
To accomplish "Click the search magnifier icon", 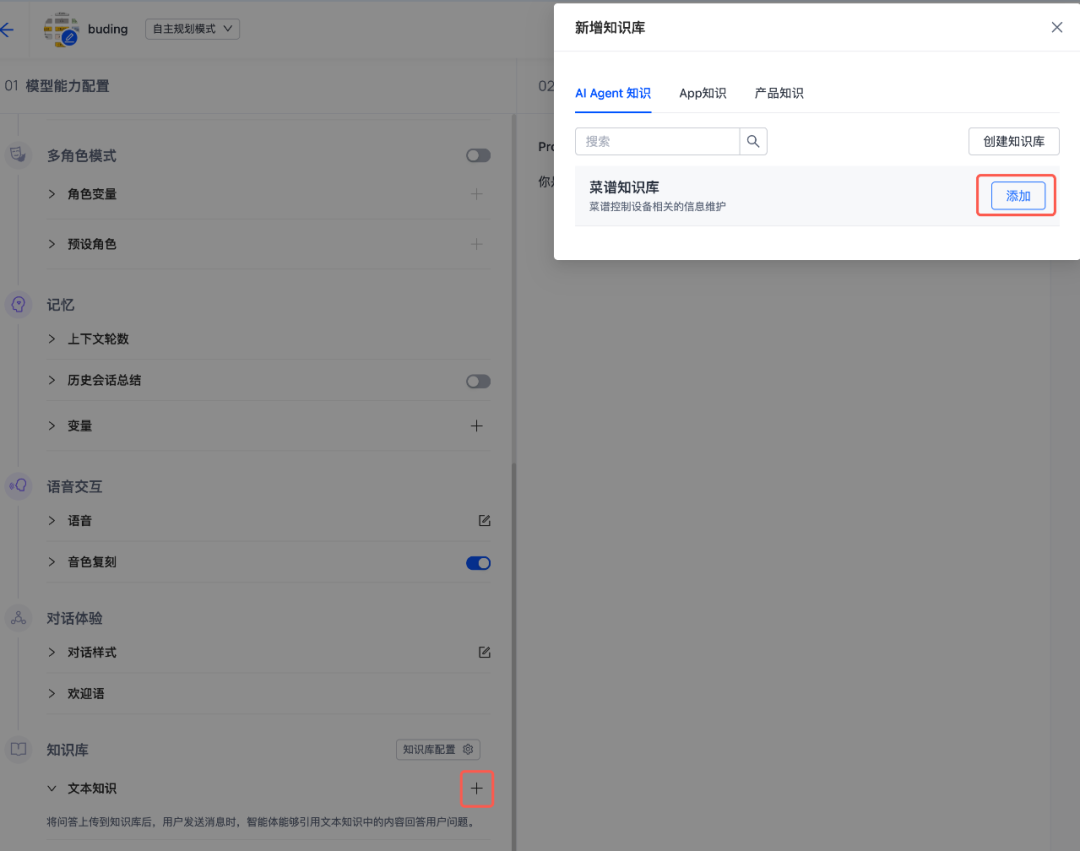I will [754, 141].
